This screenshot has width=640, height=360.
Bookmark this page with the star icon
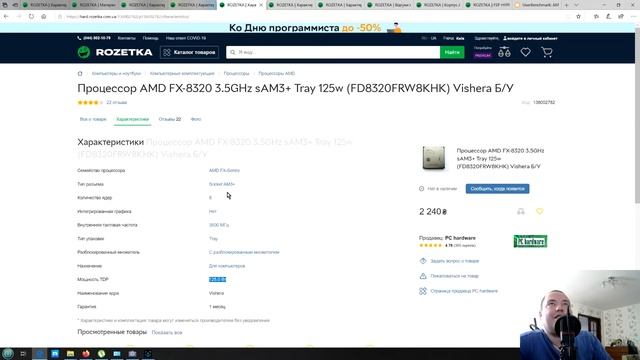coord(578,16)
